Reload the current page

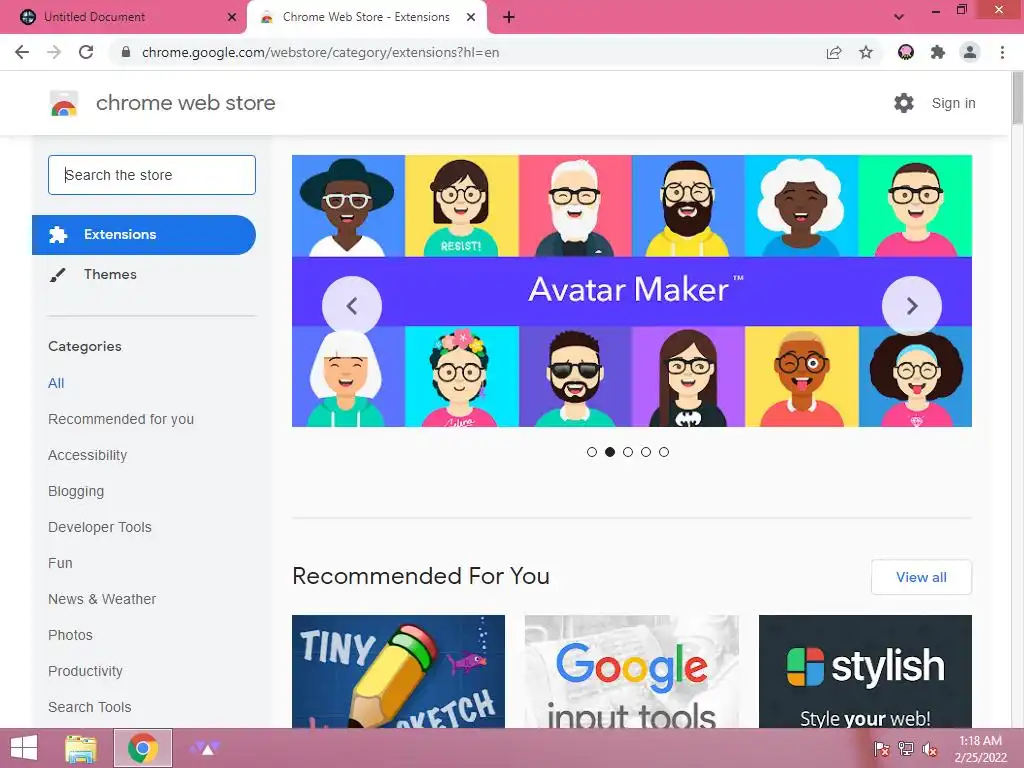[x=86, y=52]
